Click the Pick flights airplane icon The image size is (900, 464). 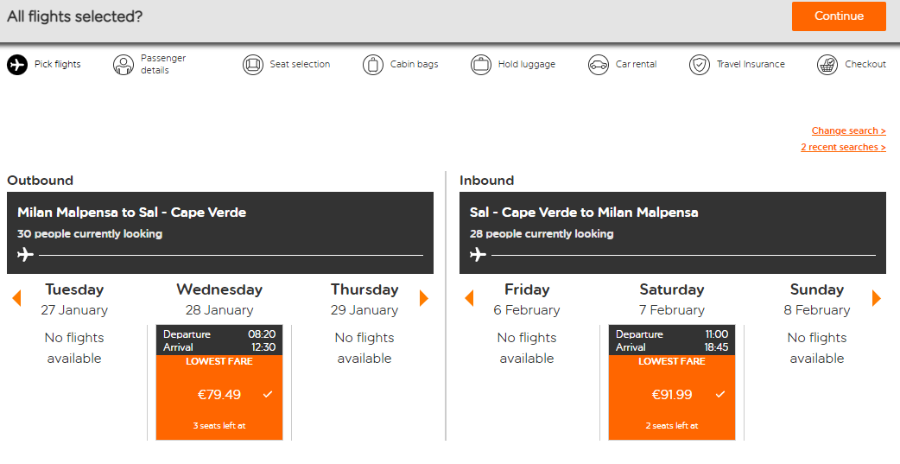click(17, 64)
